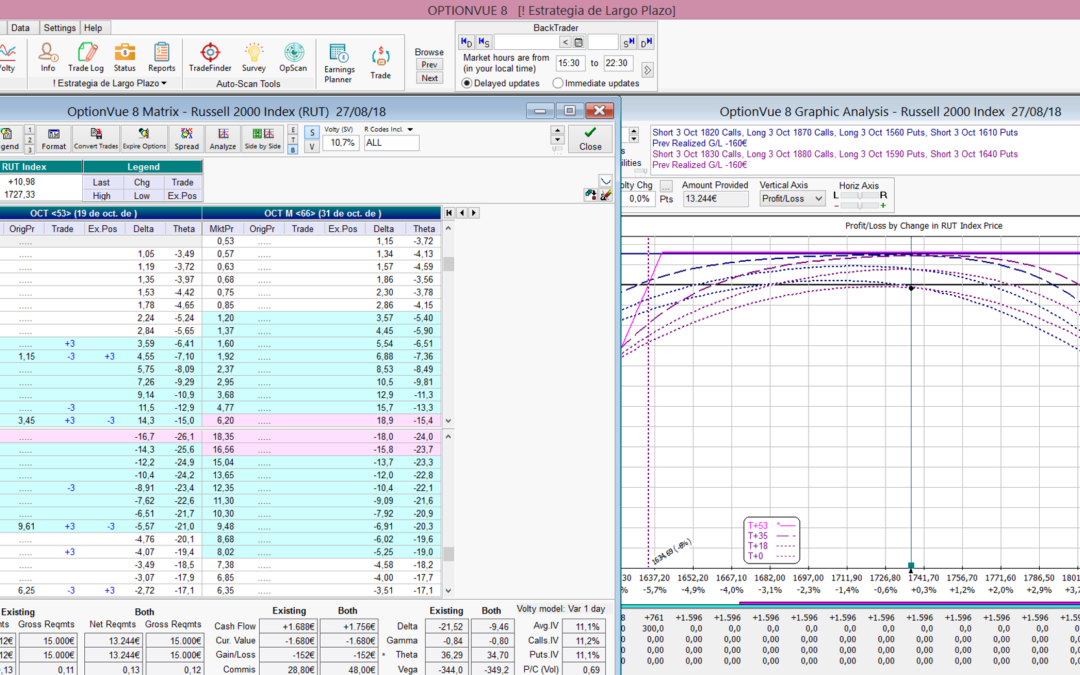The image size is (1080, 675).
Task: Open the Vertical Axis Profit/Loss dropdown
Action: click(x=792, y=198)
